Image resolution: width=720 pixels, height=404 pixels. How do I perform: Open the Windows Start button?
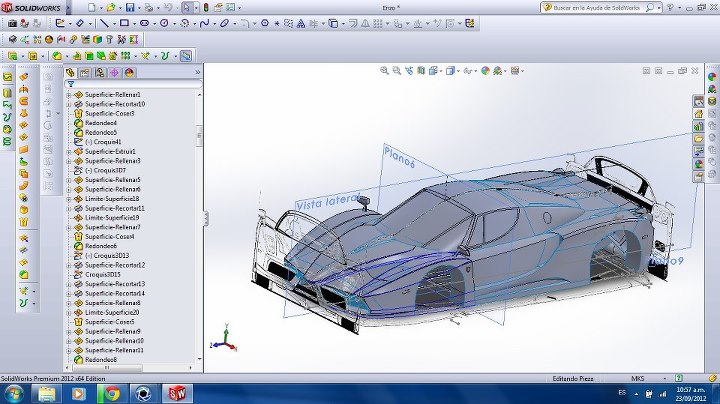(x=14, y=394)
